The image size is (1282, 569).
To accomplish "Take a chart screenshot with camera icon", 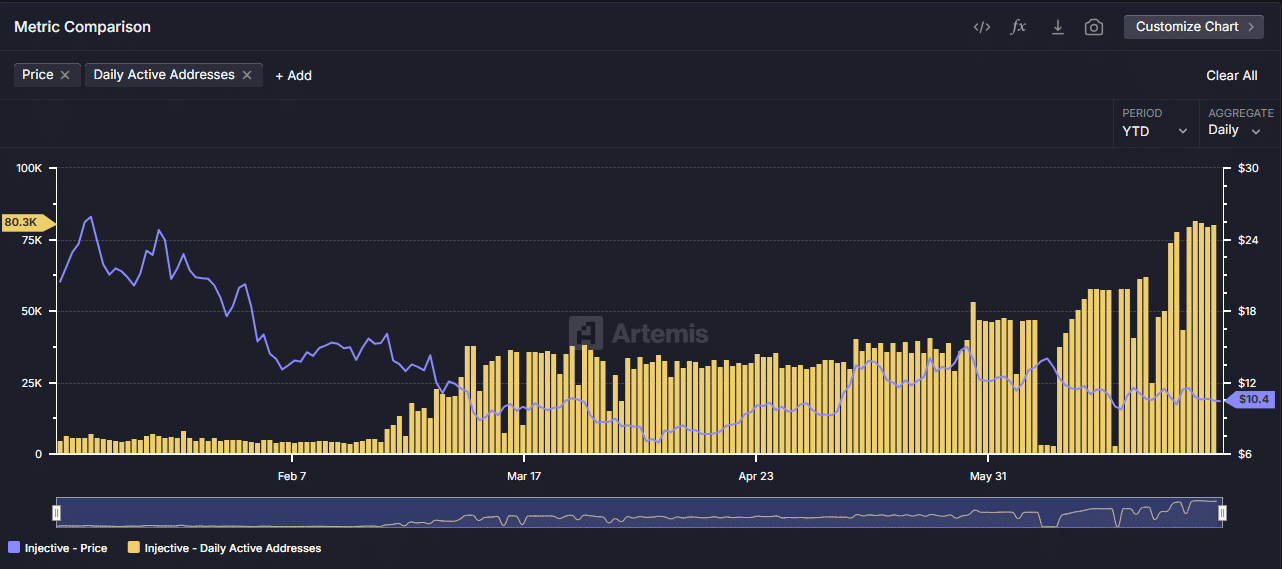I will click(1094, 27).
